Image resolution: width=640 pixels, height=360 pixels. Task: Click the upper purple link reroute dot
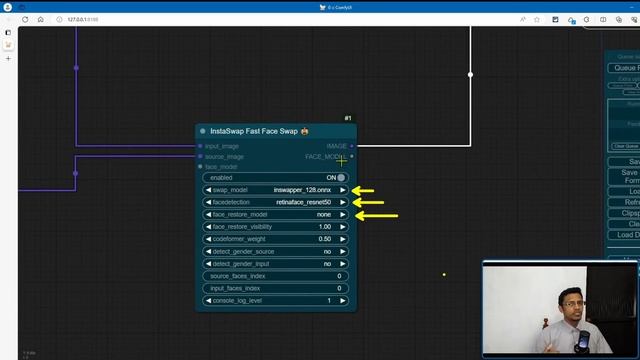click(76, 68)
